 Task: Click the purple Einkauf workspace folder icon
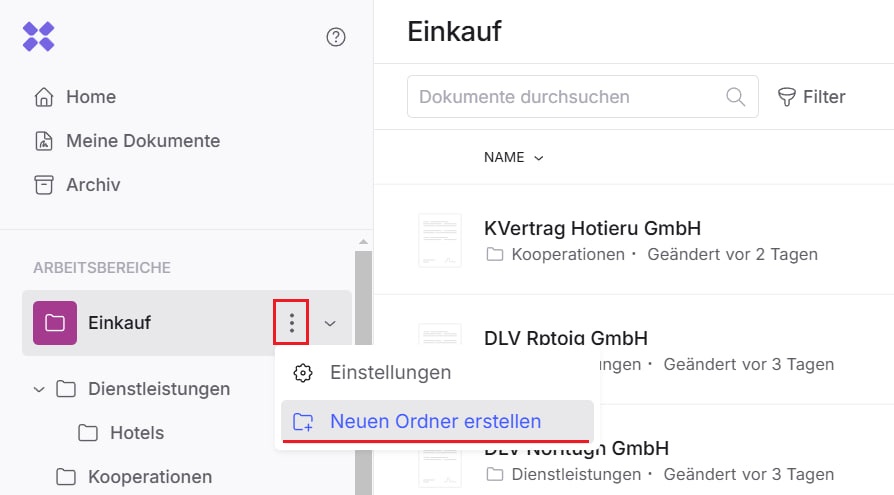pos(55,323)
